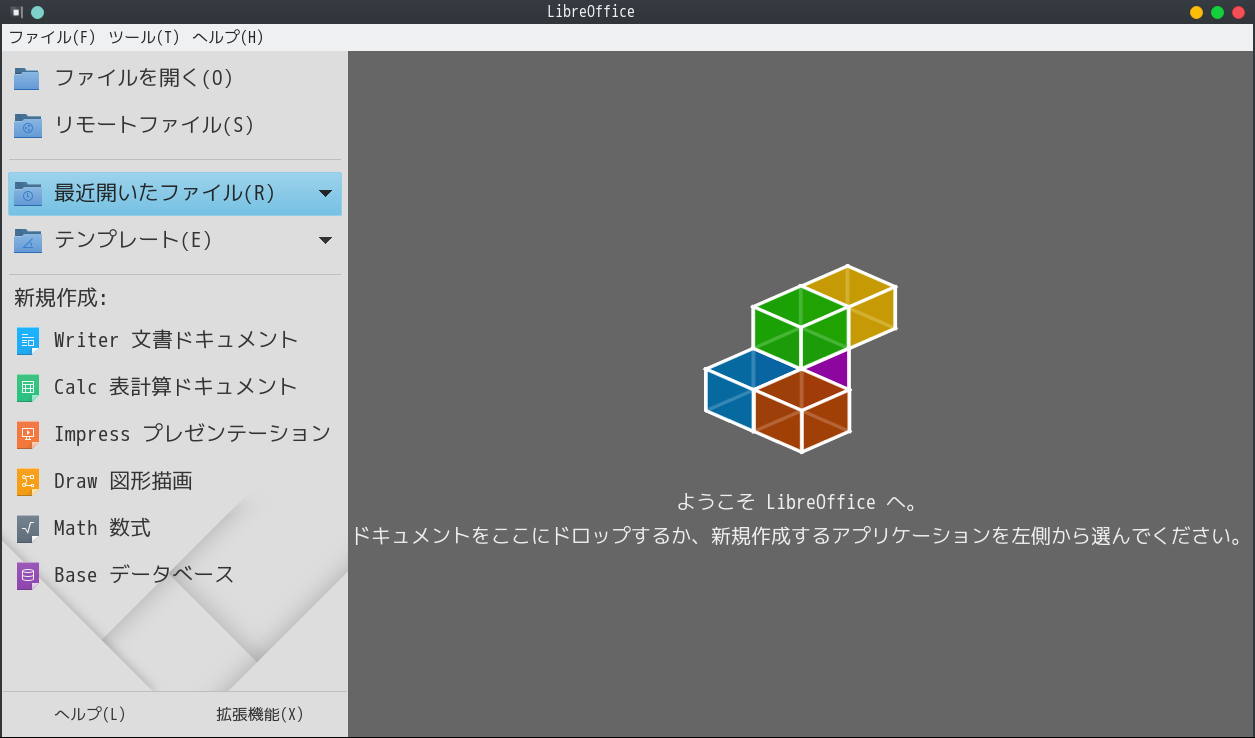This screenshot has width=1255, height=738.
Task: Click the ようこそ LibreOffice へ。 welcome text
Action: [797, 502]
